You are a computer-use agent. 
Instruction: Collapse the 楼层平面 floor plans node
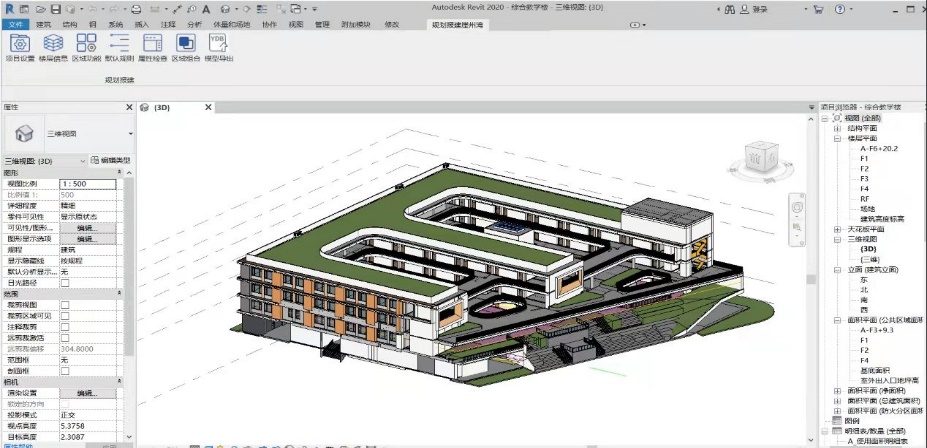pos(838,139)
